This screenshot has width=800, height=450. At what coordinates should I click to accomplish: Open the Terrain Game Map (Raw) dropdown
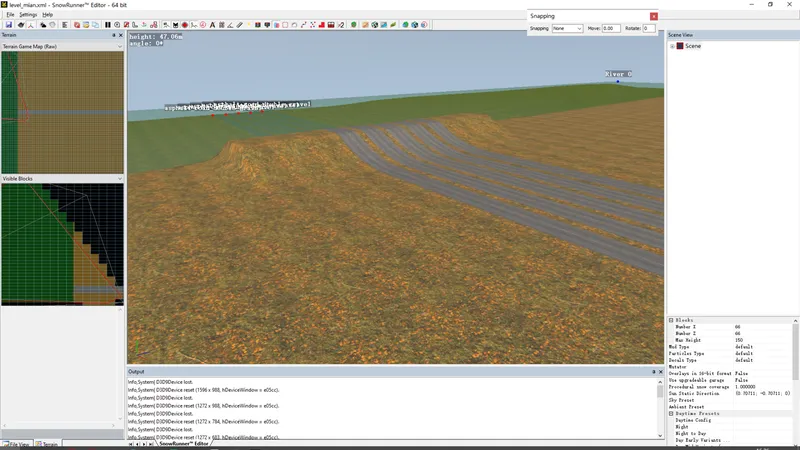120,46
